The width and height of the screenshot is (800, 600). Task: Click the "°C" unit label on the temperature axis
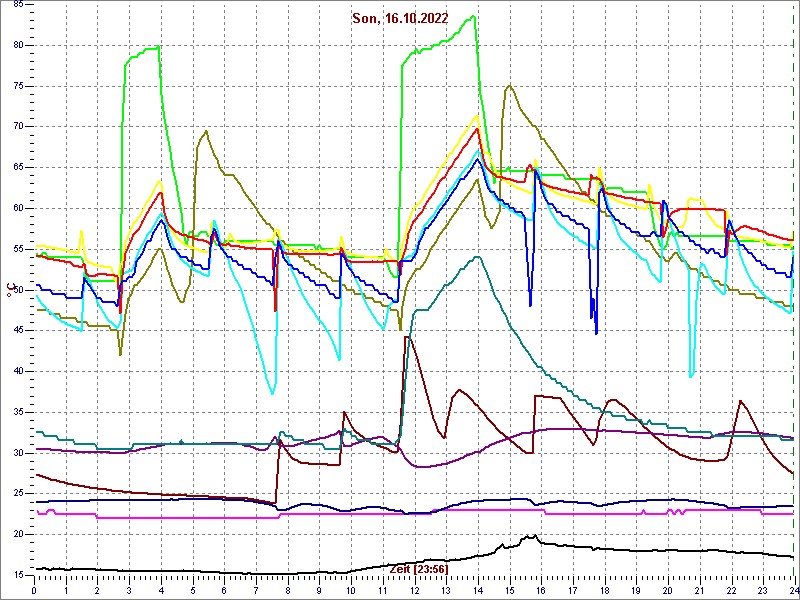tap(9, 290)
